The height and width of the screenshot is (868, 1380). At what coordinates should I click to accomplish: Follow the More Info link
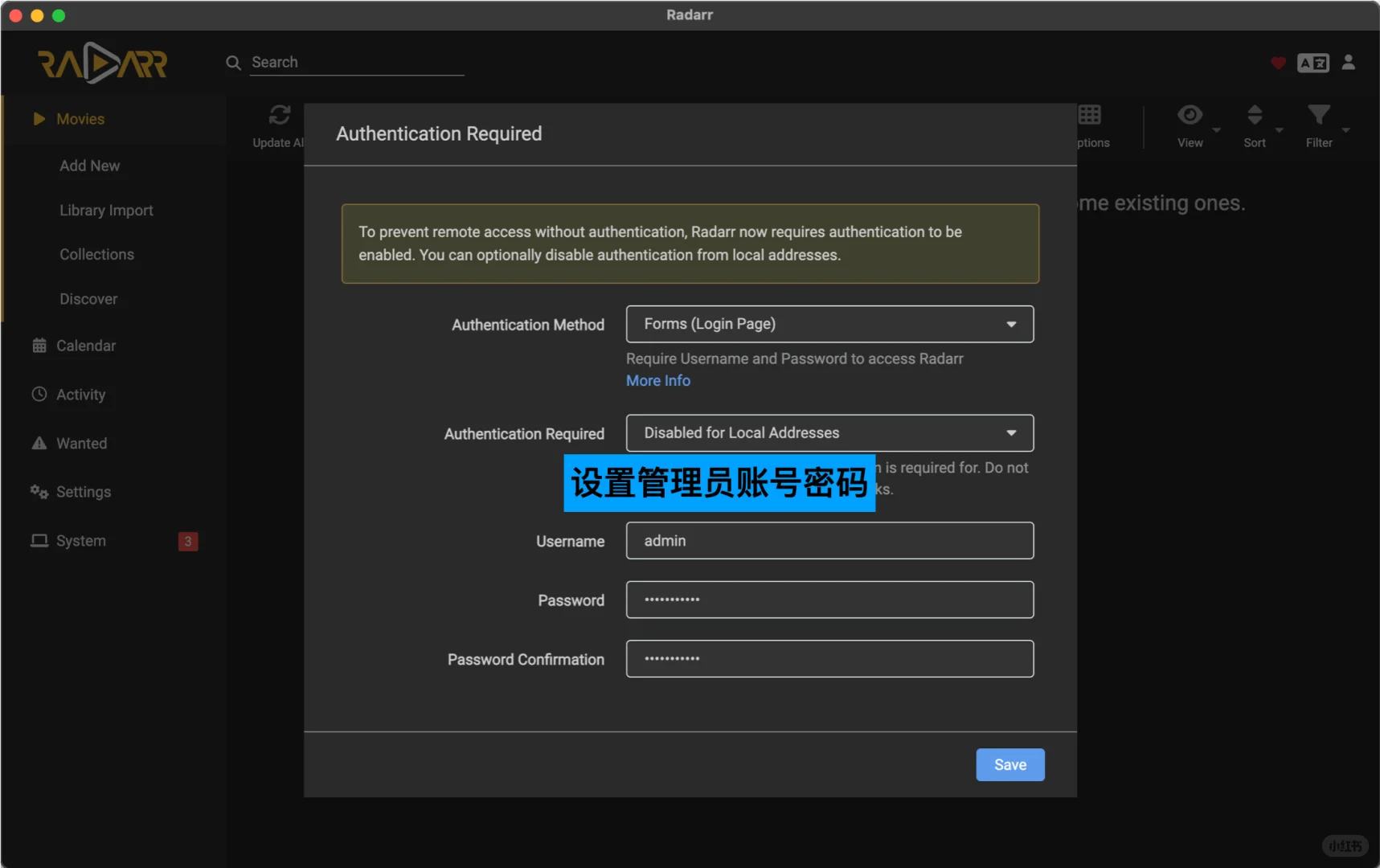[x=658, y=381]
